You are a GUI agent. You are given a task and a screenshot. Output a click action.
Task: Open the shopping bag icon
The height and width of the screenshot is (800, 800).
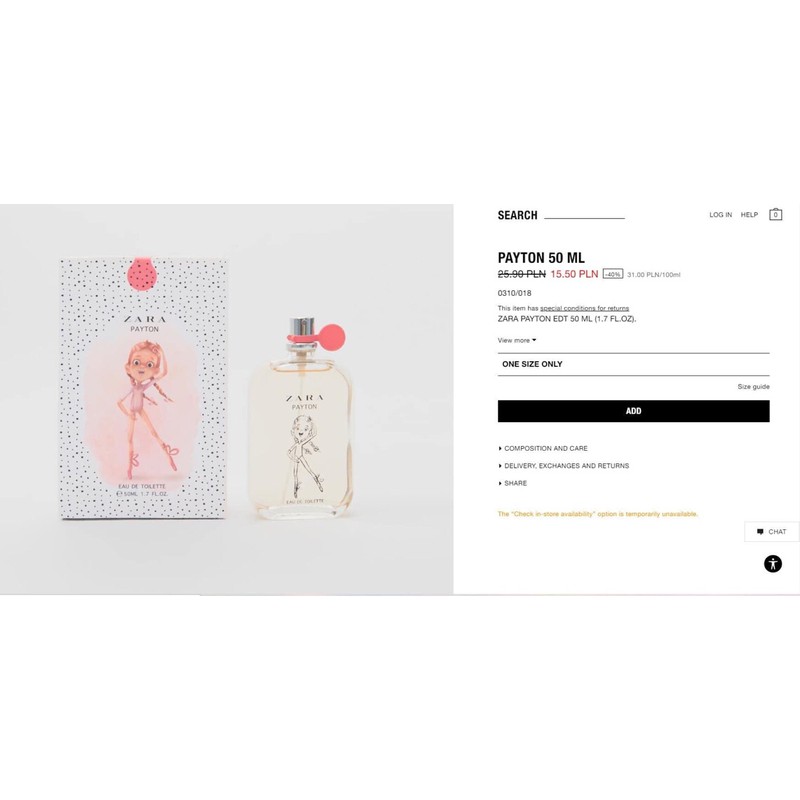tap(775, 214)
